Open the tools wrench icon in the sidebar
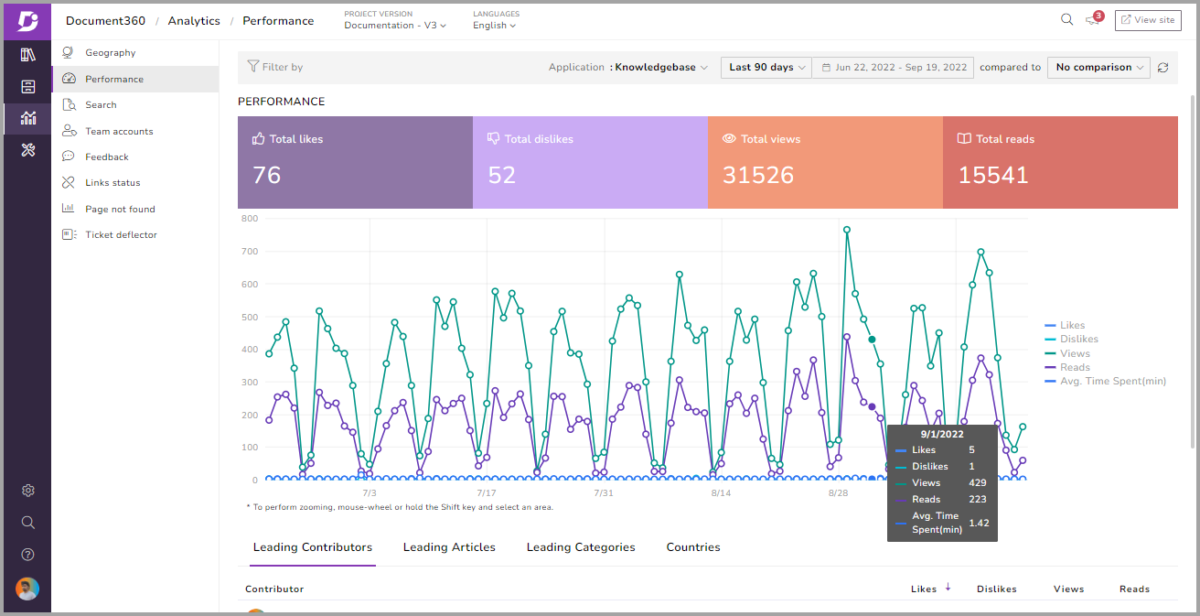The image size is (1200, 616). coord(27,150)
